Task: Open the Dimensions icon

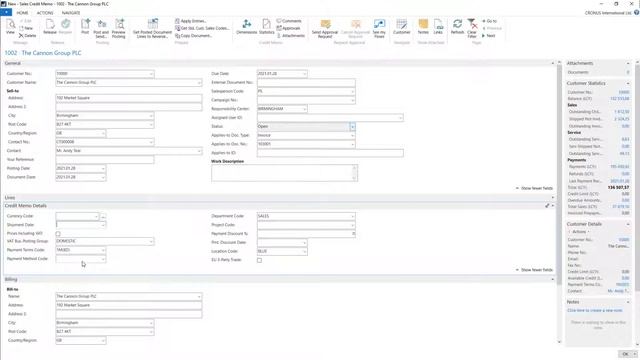Action: coord(247,27)
